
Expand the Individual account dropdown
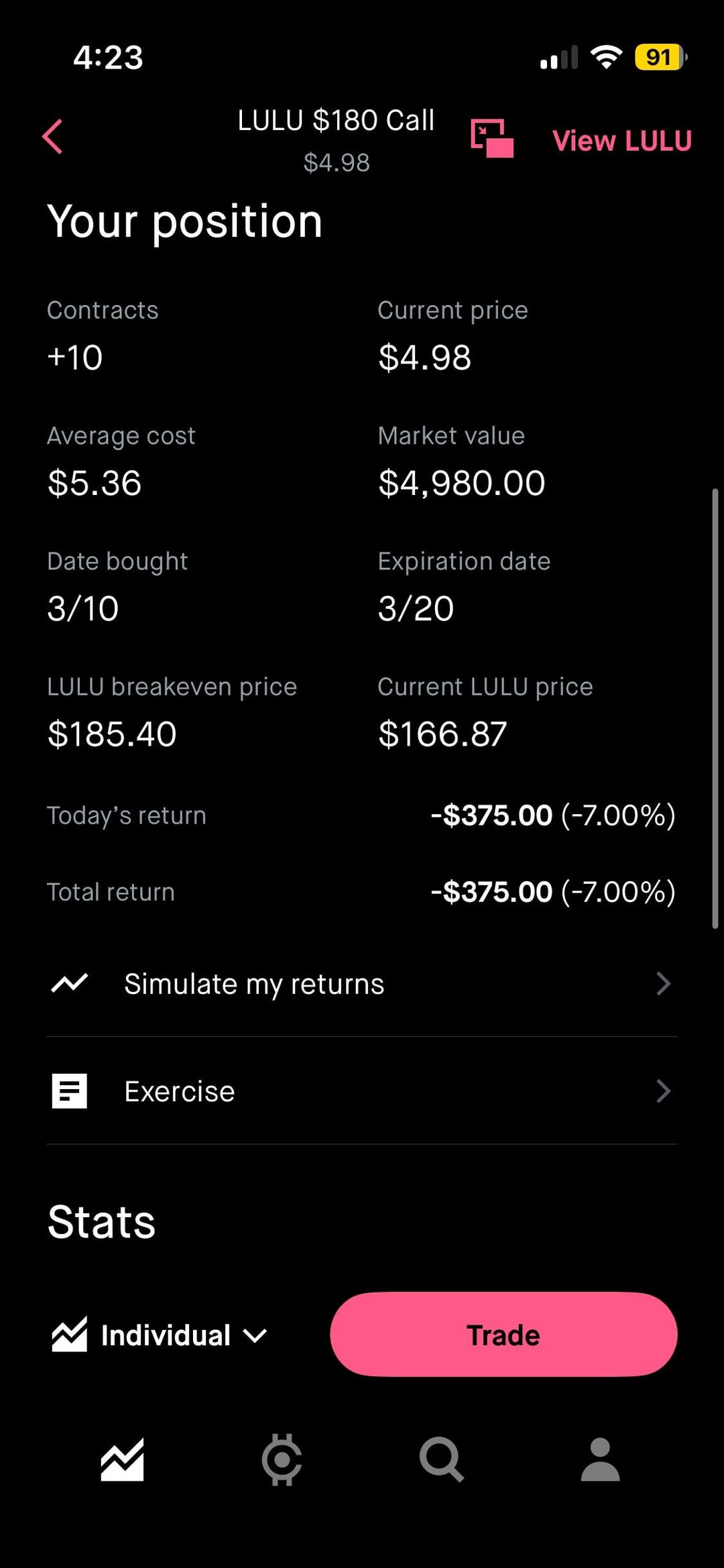pyautogui.click(x=255, y=1335)
